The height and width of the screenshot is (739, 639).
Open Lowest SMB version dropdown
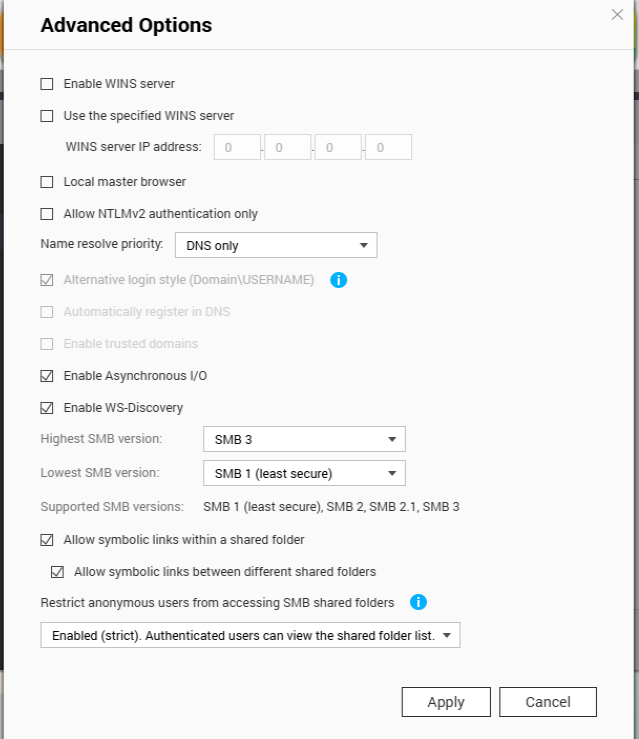pos(304,473)
